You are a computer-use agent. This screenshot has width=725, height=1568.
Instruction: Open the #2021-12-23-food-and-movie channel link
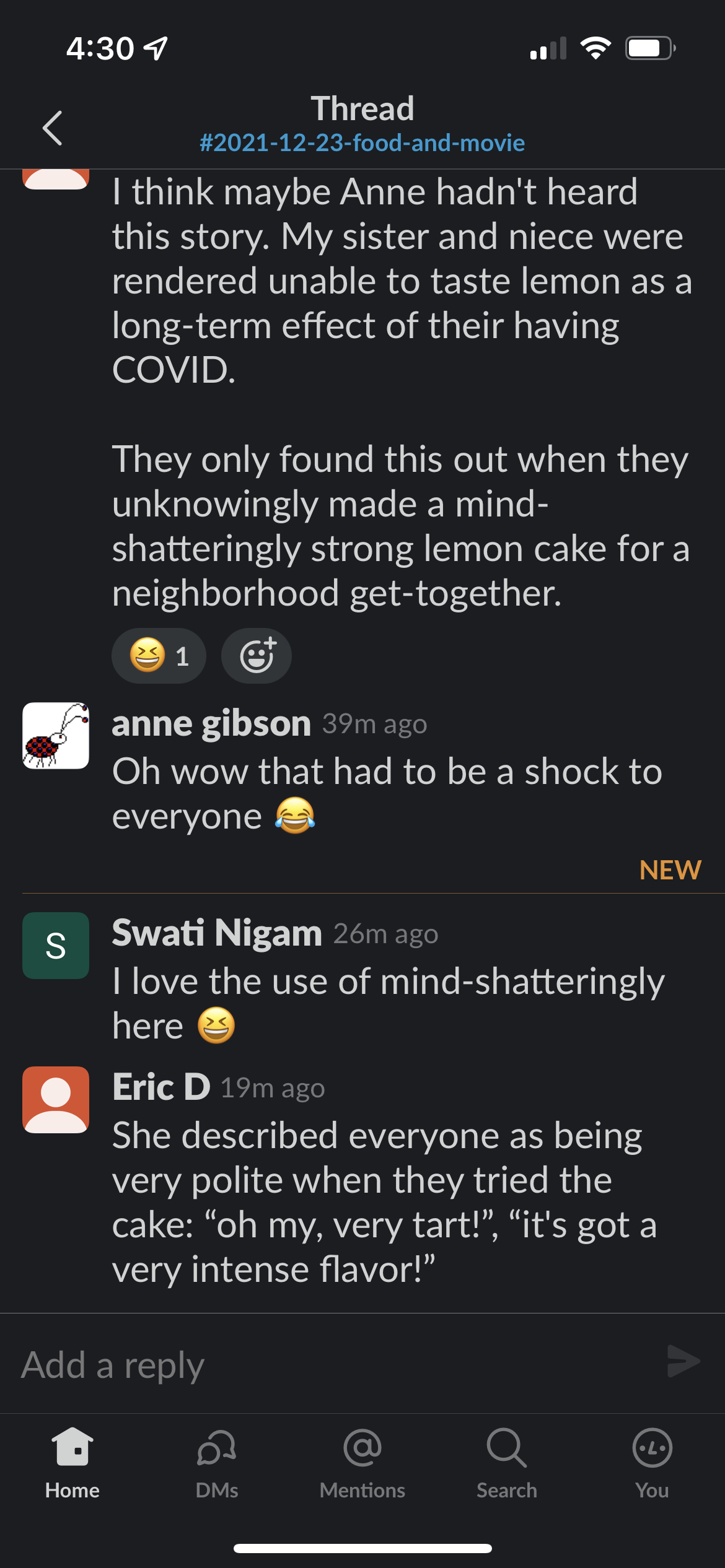click(x=362, y=143)
